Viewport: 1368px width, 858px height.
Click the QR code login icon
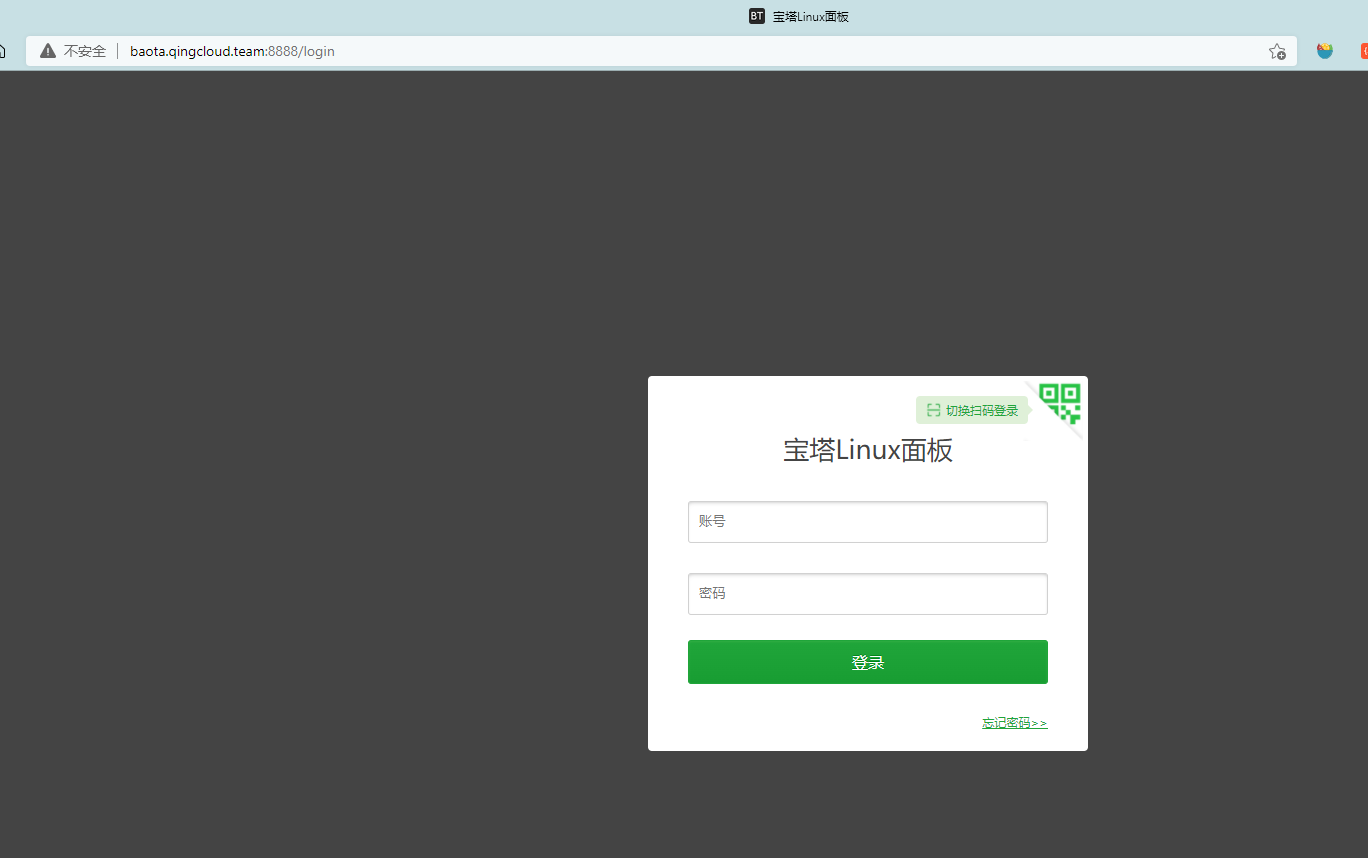(1060, 403)
